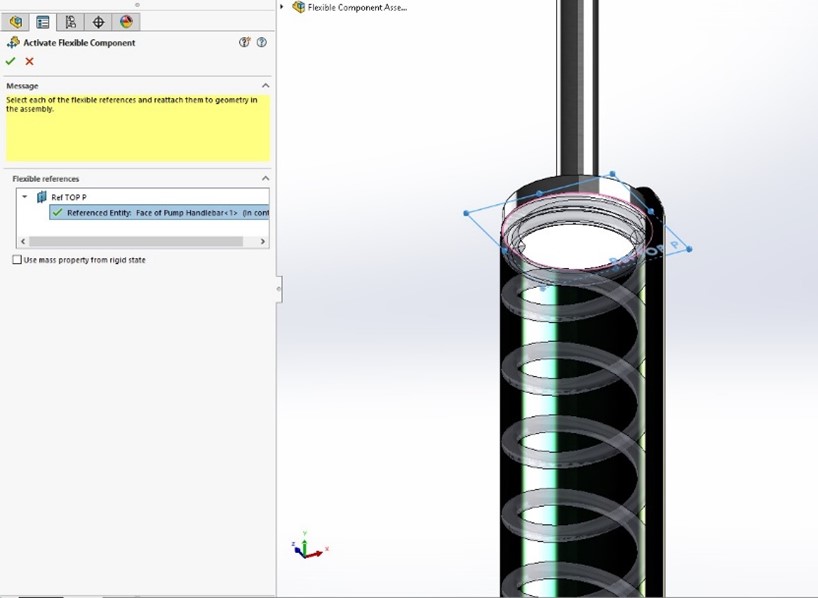Open the What's New help icon
This screenshot has width=818, height=598.
(x=244, y=42)
